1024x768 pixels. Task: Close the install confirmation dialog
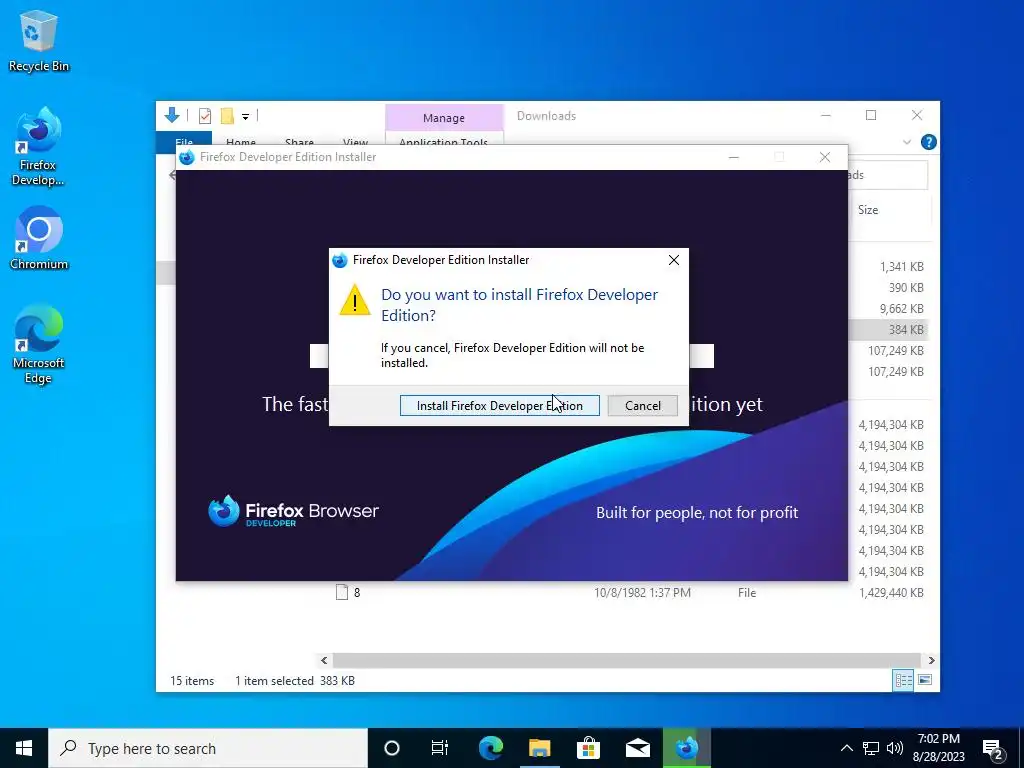674,260
